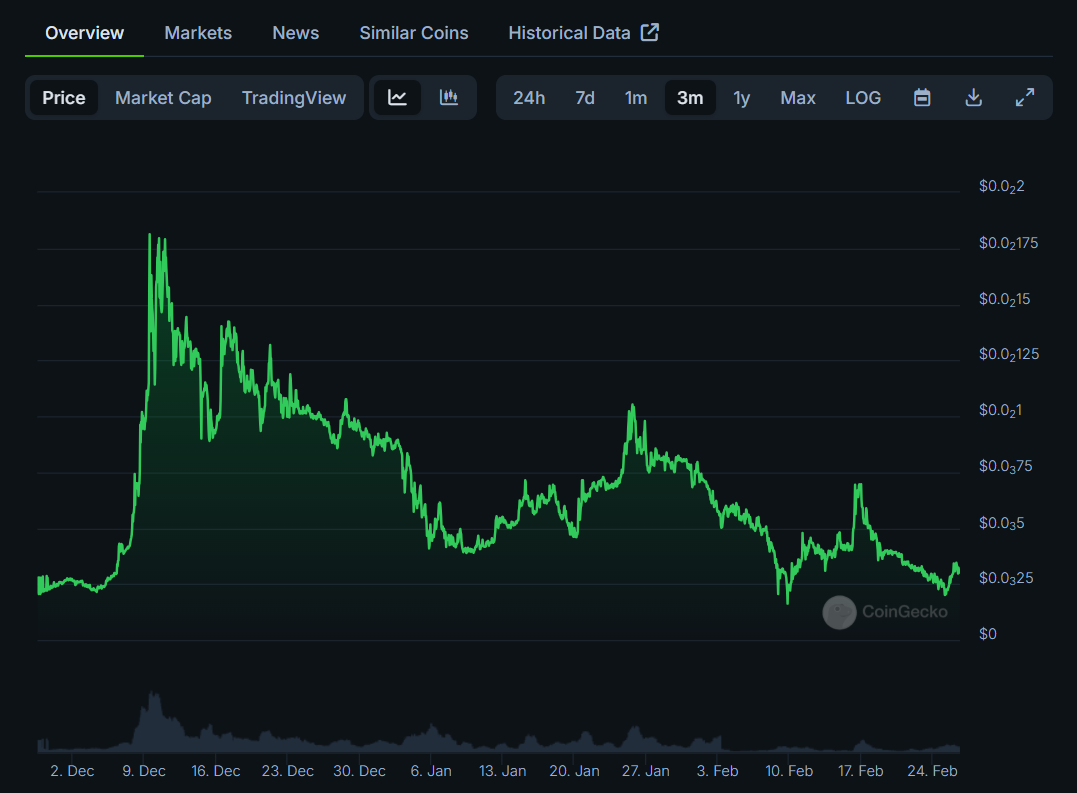Set chart range to Max
The height and width of the screenshot is (793, 1077).
click(x=797, y=97)
